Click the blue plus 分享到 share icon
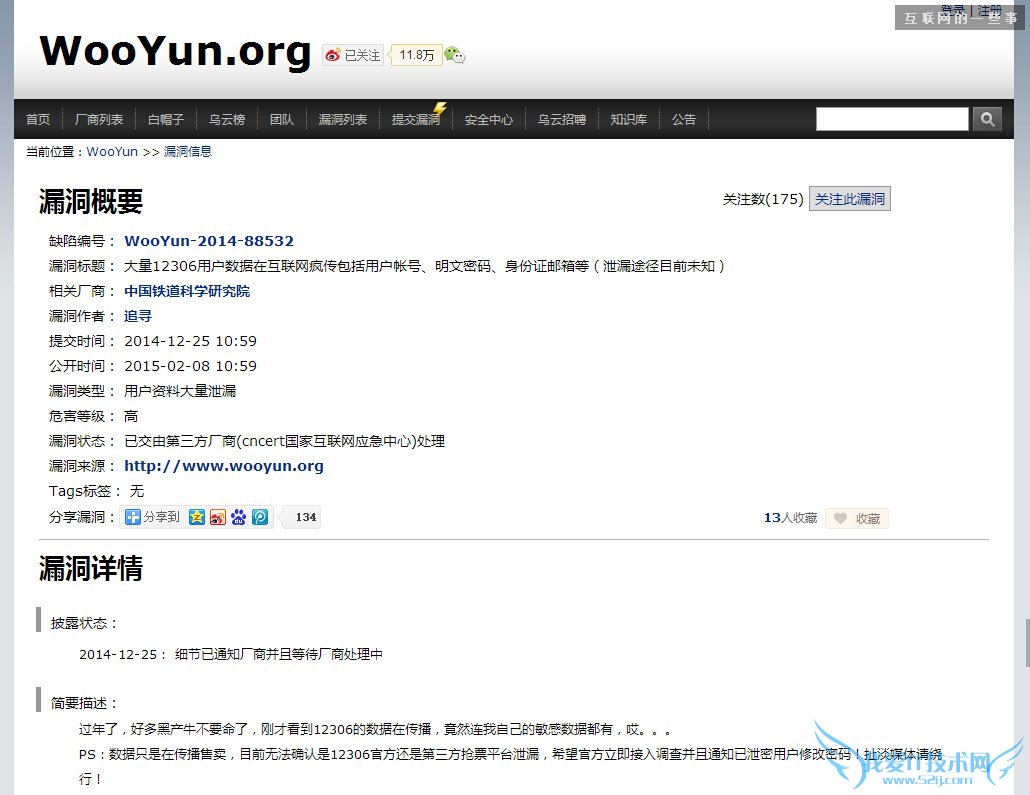Screen dimensions: 1030x795 pyautogui.click(x=133, y=517)
